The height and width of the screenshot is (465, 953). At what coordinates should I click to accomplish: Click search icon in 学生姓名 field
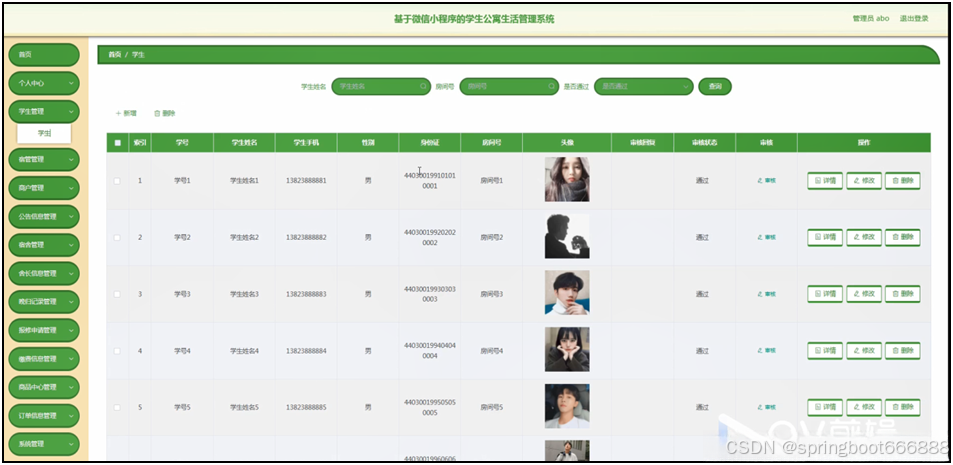click(x=423, y=86)
